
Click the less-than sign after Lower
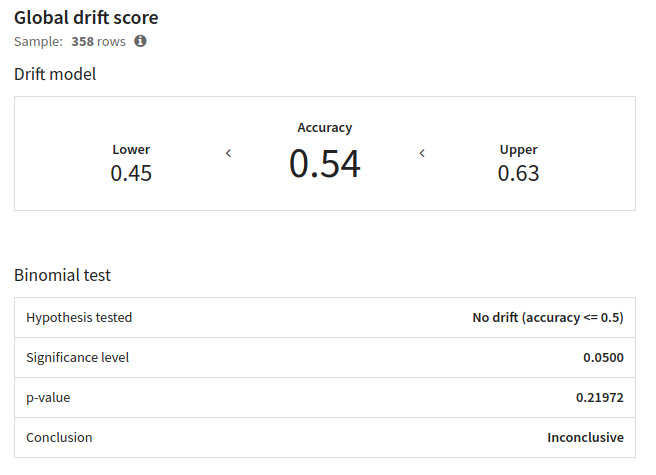click(x=228, y=153)
